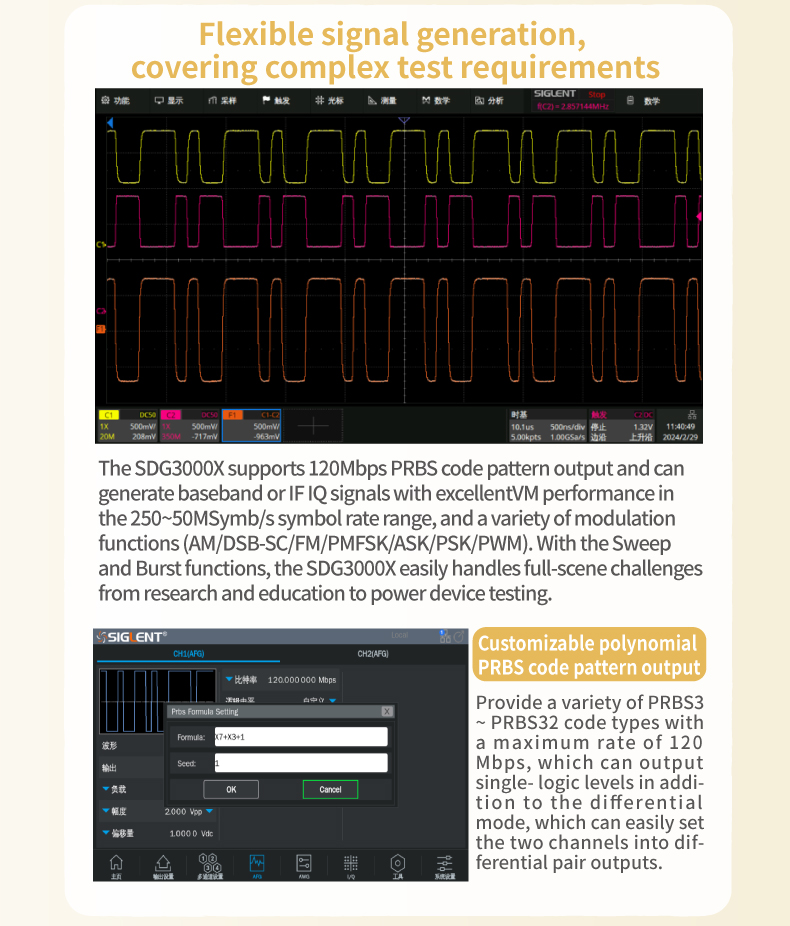Click the blue trigger level marker arrow

click(110, 122)
